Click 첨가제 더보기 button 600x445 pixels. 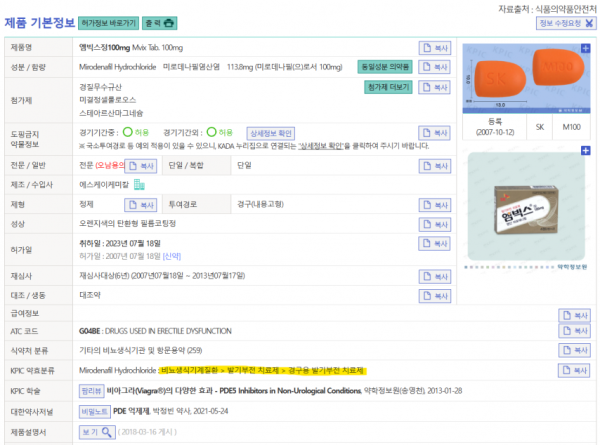point(388,87)
